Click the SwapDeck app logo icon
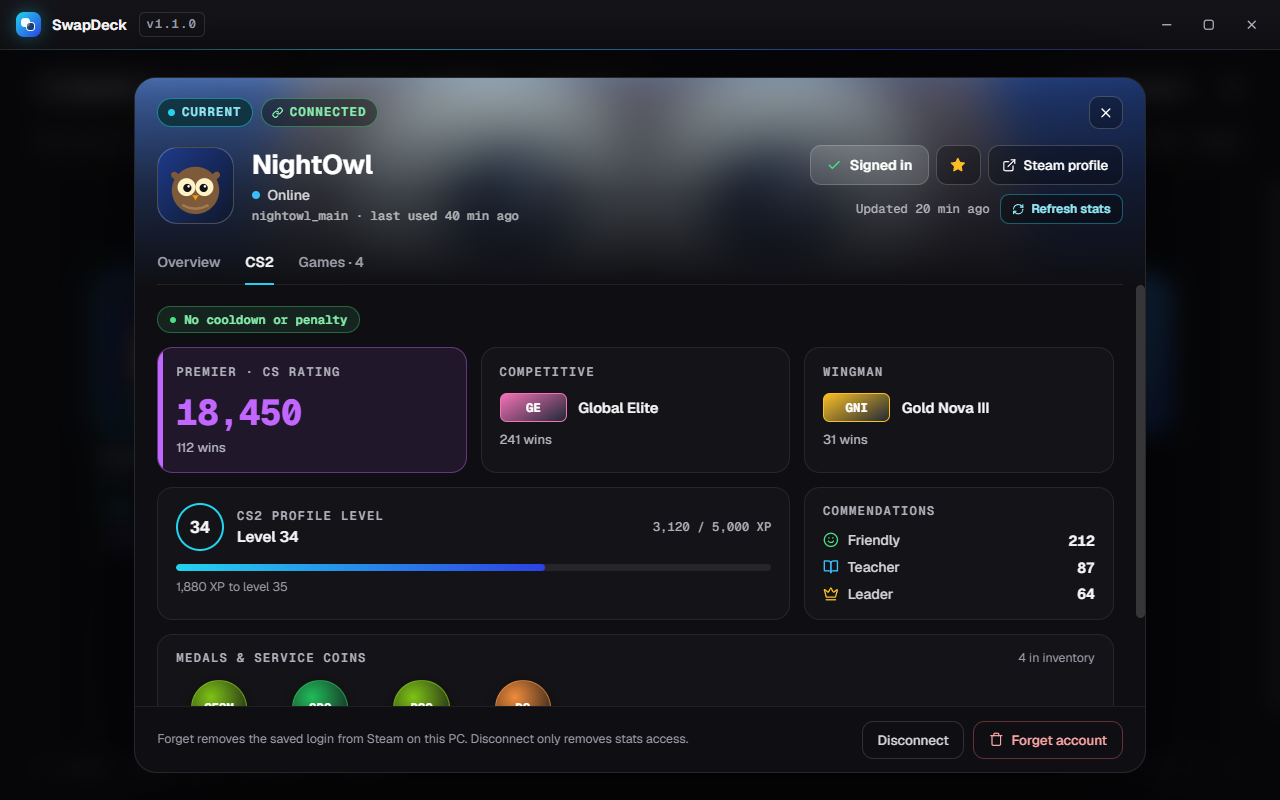The width and height of the screenshot is (1280, 800). [28, 24]
